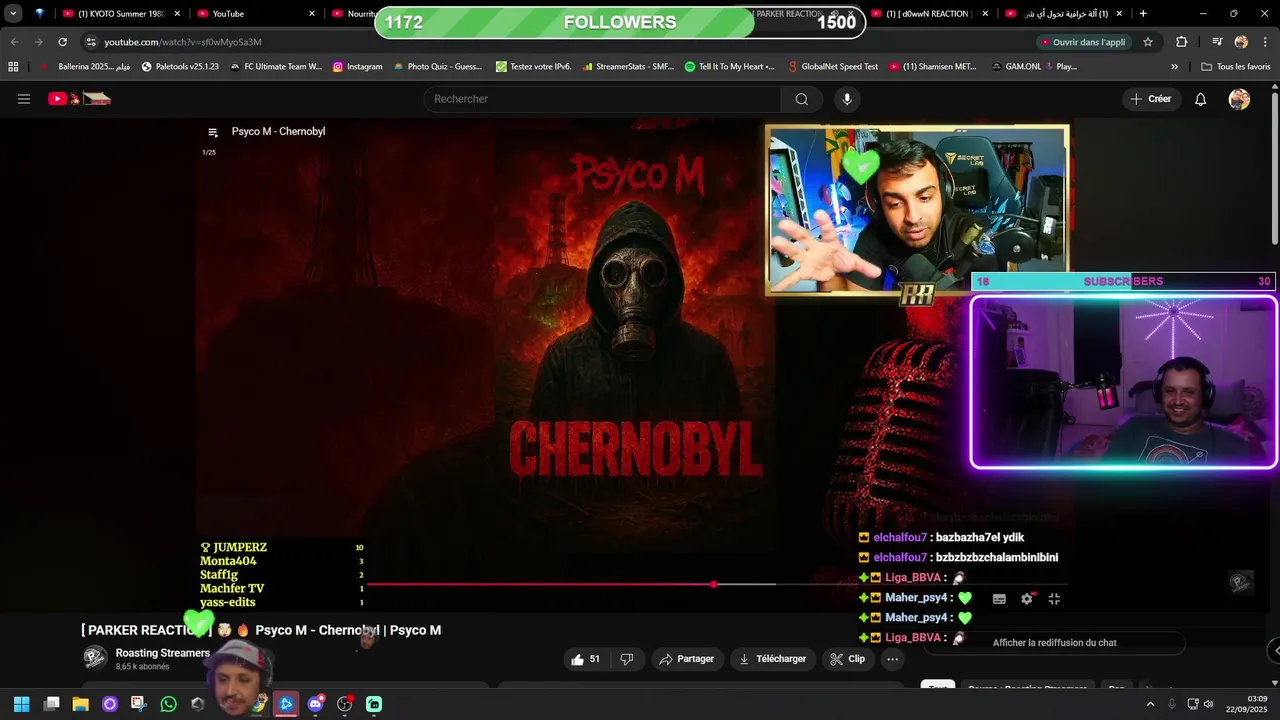Image resolution: width=1280 pixels, height=720 pixels.
Task: Open volume control in system tray
Action: click(x=1207, y=704)
